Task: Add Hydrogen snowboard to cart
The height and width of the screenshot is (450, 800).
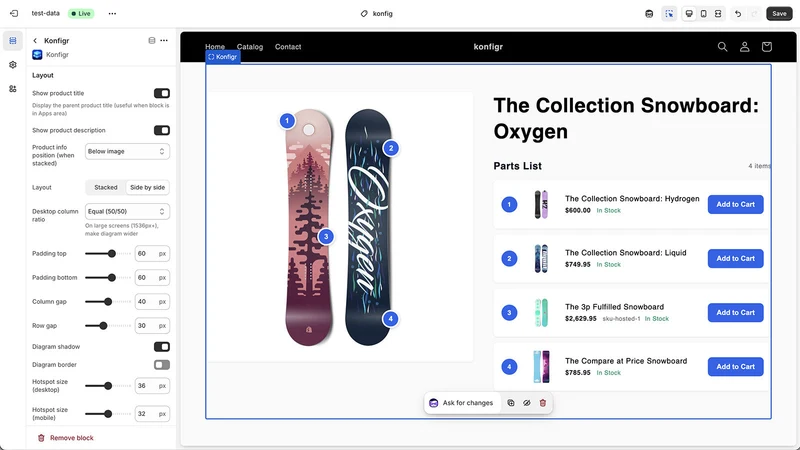Action: [735, 205]
